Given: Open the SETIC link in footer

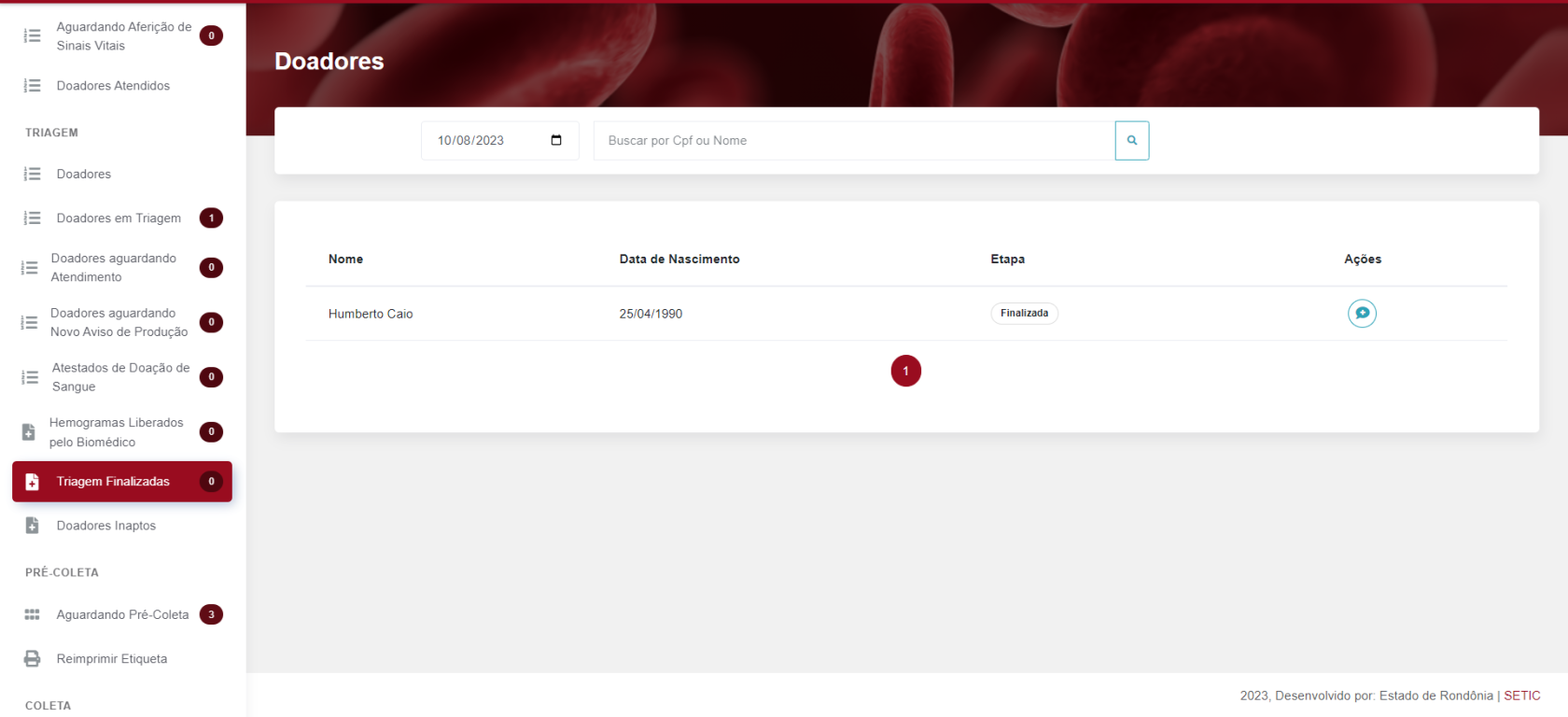Looking at the screenshot, I should tap(1521, 696).
